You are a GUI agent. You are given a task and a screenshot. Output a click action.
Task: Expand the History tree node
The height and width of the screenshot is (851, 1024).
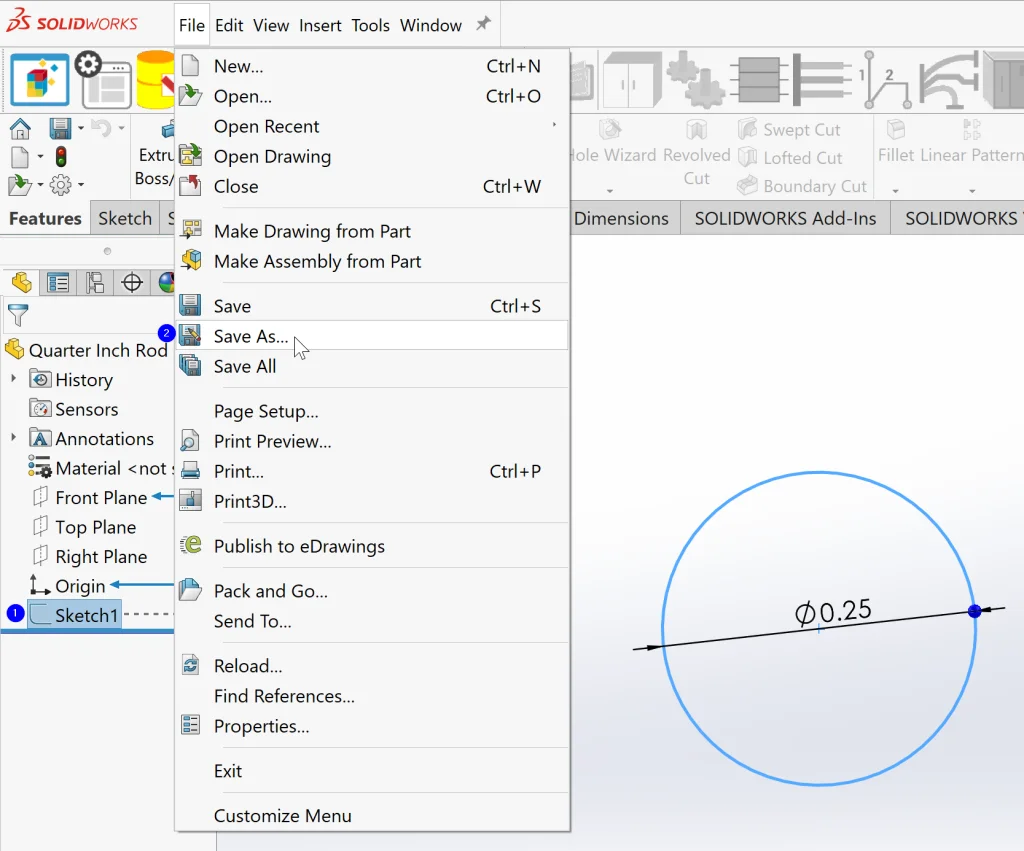(13, 380)
